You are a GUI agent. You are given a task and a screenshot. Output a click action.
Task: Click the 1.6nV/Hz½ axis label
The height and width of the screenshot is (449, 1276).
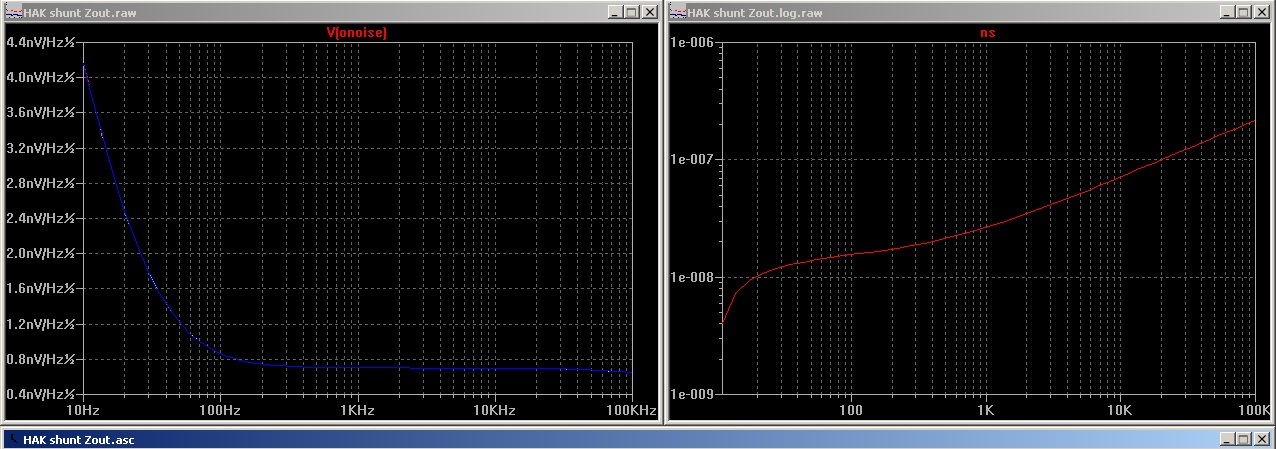coord(40,288)
